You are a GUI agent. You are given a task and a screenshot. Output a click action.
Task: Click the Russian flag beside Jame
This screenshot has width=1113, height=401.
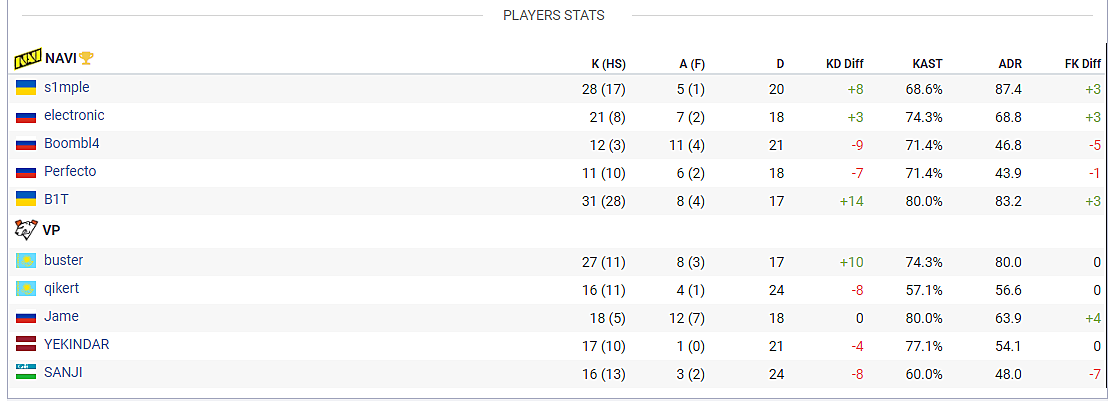(26, 317)
